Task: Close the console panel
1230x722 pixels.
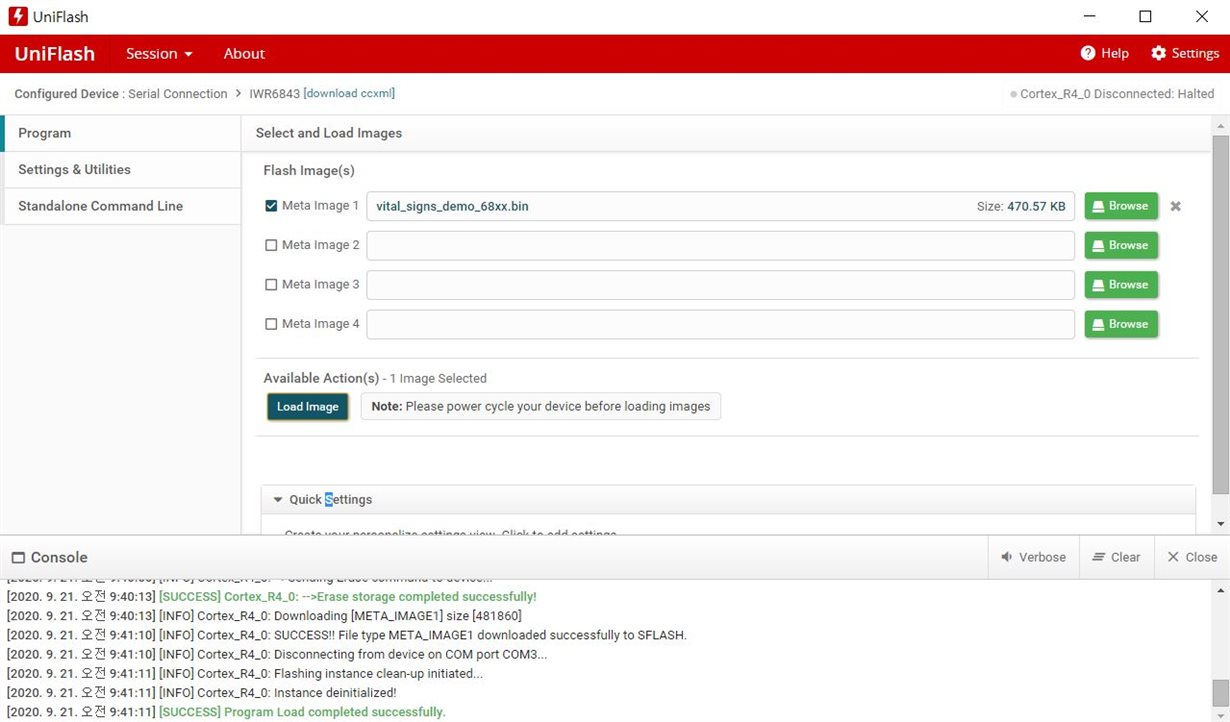Action: (x=1192, y=557)
